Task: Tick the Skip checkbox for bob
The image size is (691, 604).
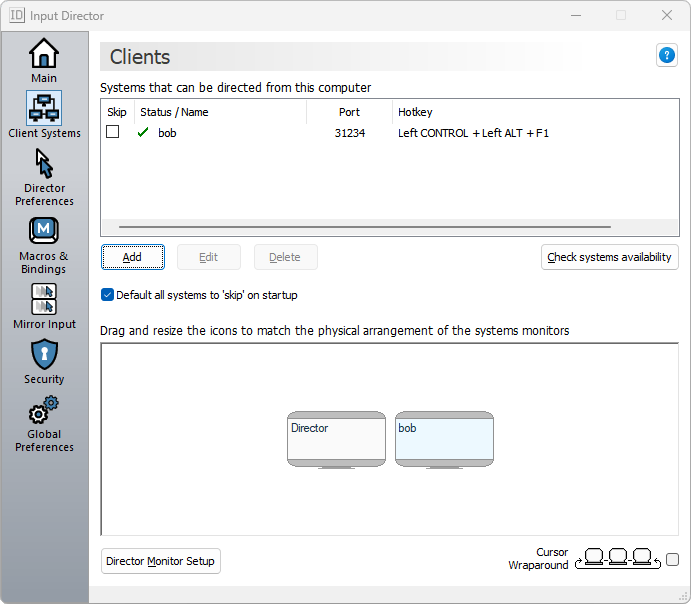Action: coord(112,132)
